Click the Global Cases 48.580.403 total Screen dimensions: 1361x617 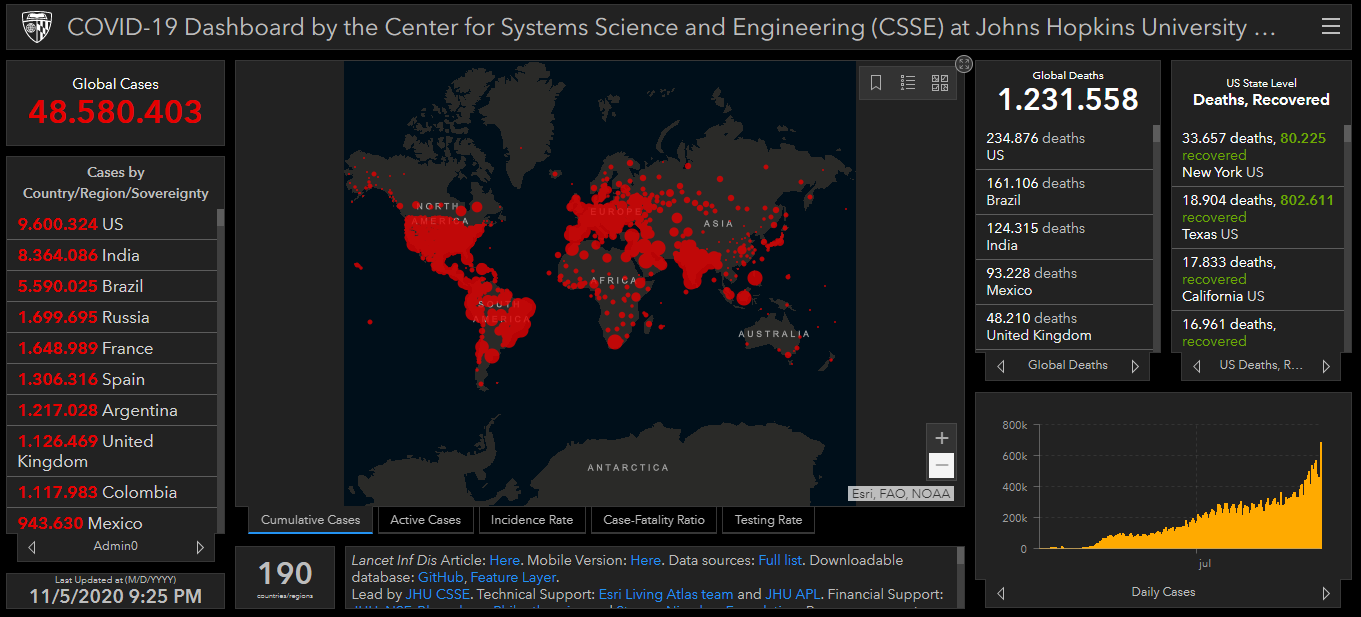115,112
